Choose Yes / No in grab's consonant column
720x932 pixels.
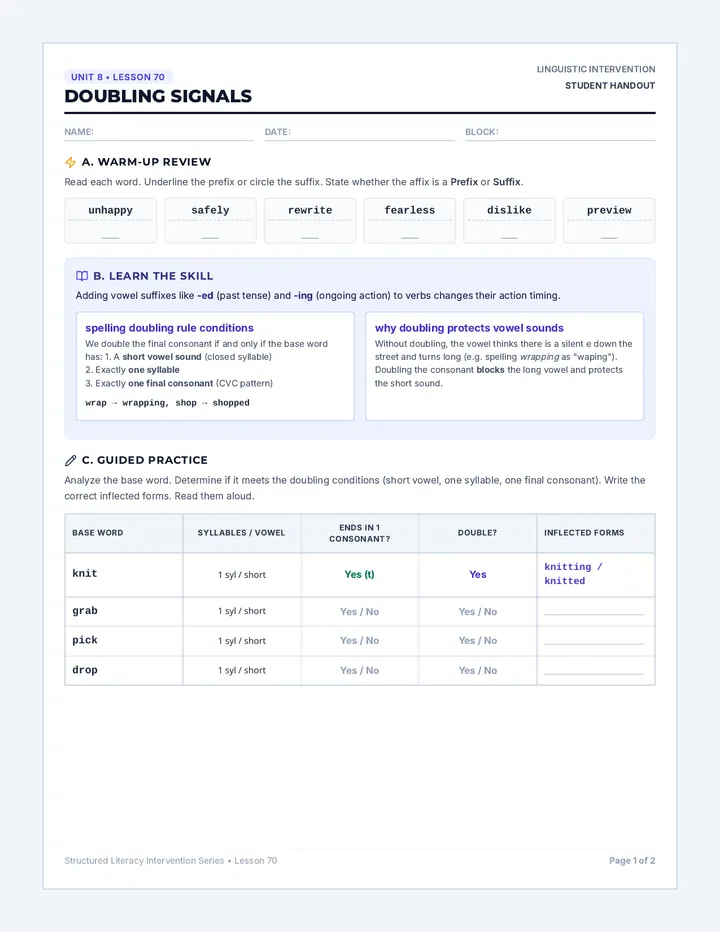(360, 612)
